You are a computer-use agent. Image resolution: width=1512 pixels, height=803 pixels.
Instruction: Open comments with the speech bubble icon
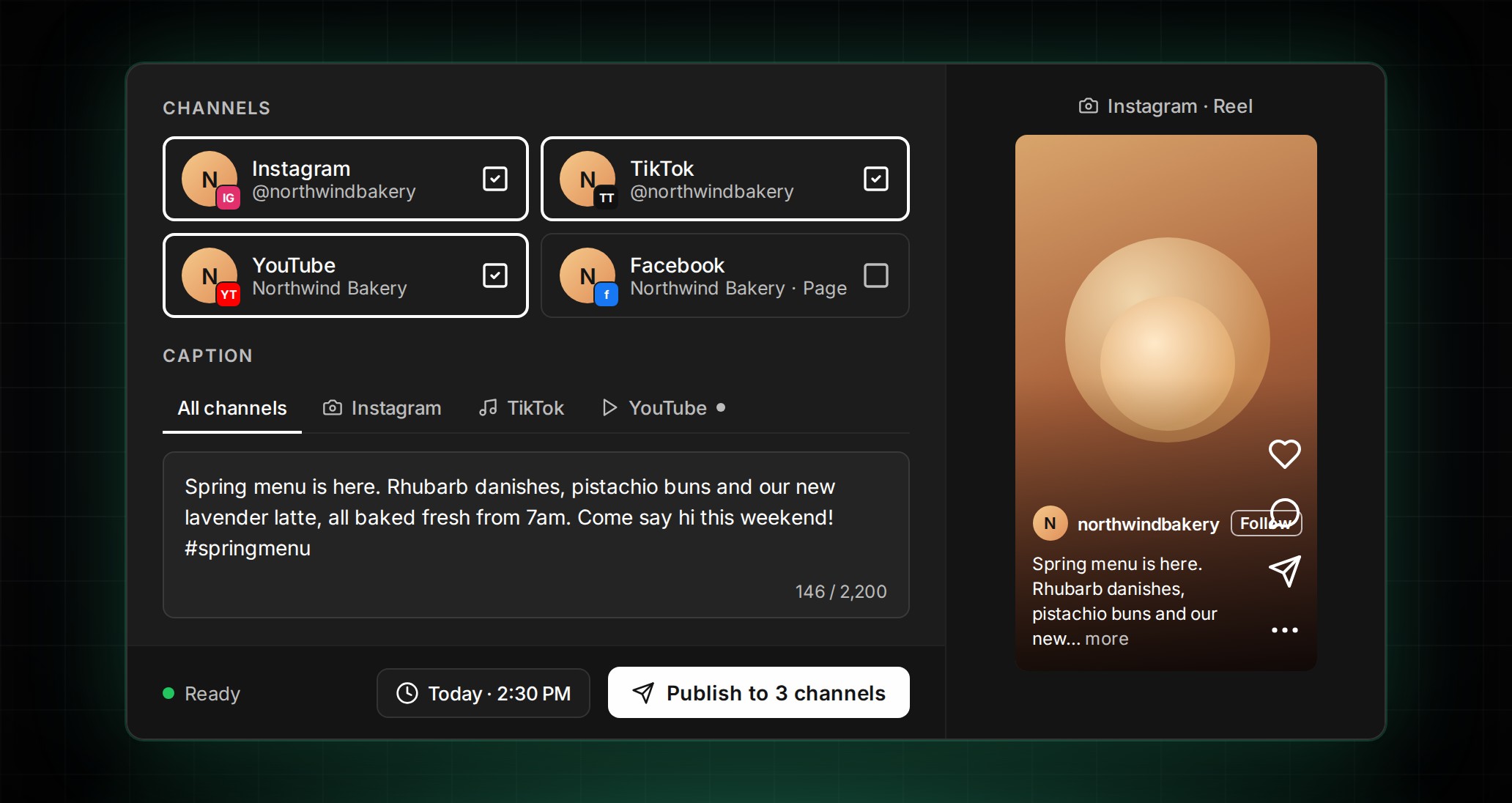pyautogui.click(x=1285, y=513)
